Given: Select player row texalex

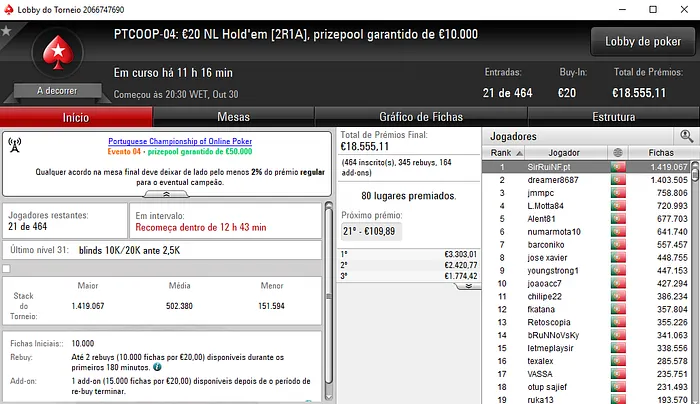Looking at the screenshot, I should click(587, 361).
